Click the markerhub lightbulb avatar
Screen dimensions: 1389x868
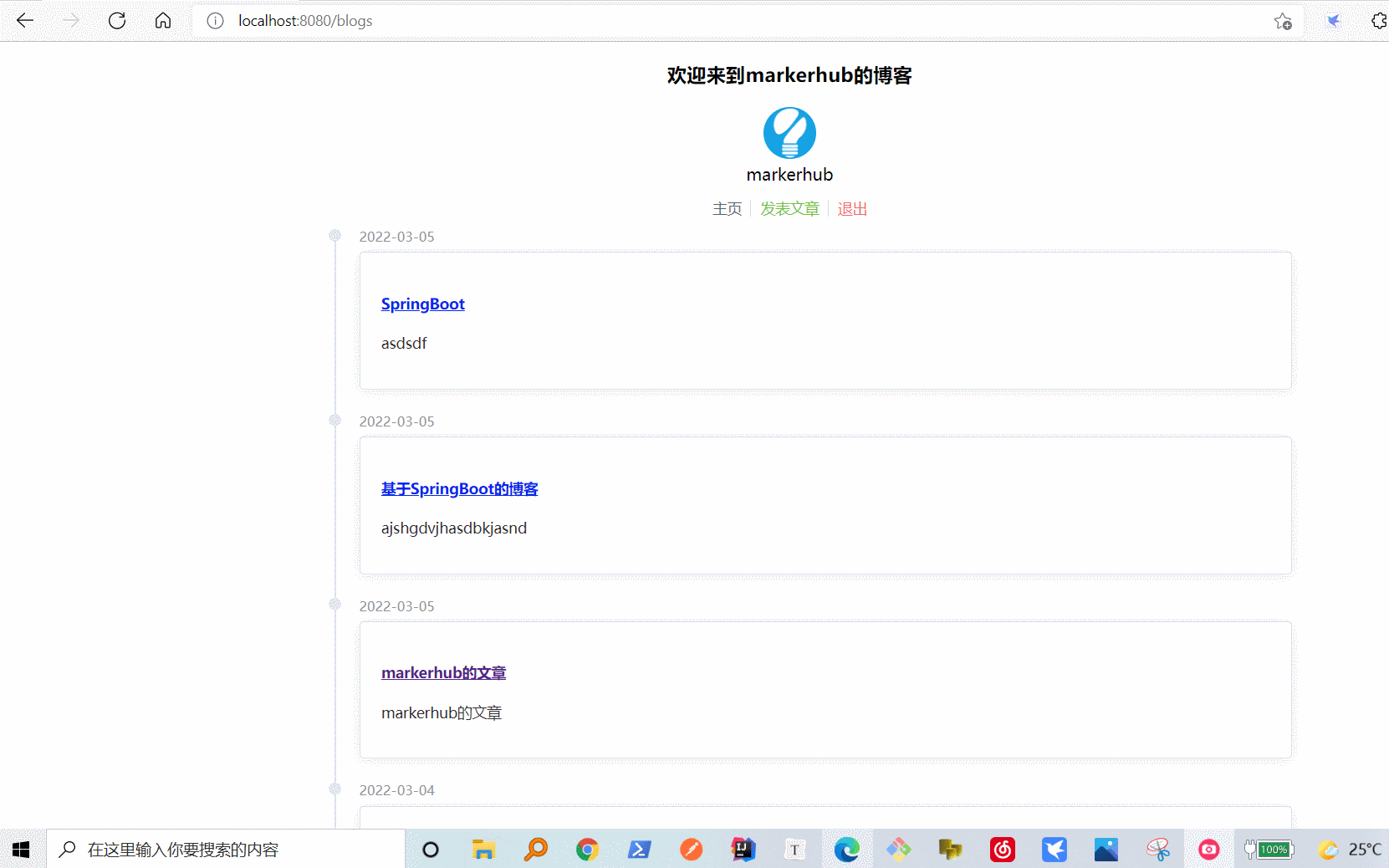coord(789,133)
